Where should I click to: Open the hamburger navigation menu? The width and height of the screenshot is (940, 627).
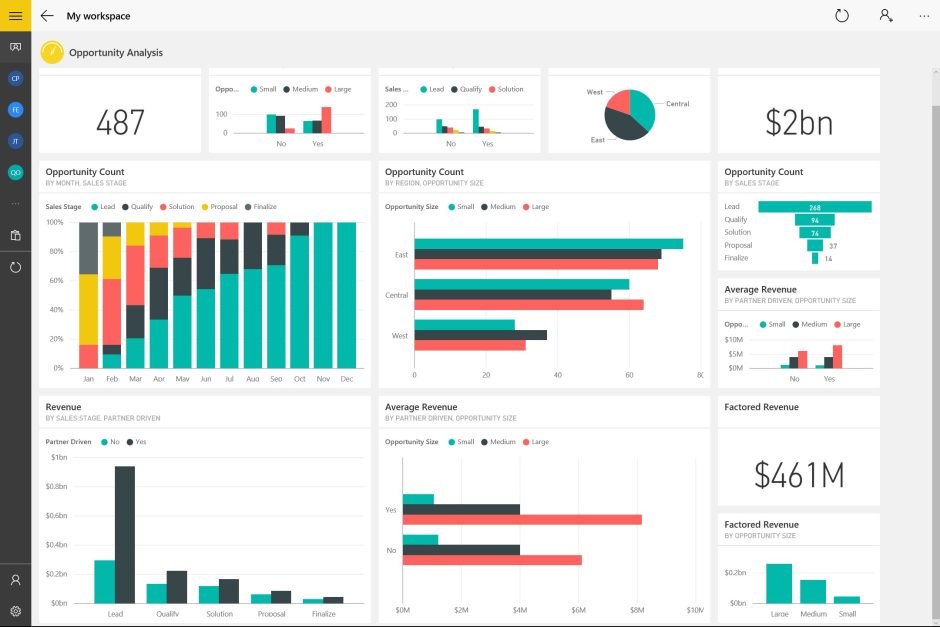click(15, 15)
